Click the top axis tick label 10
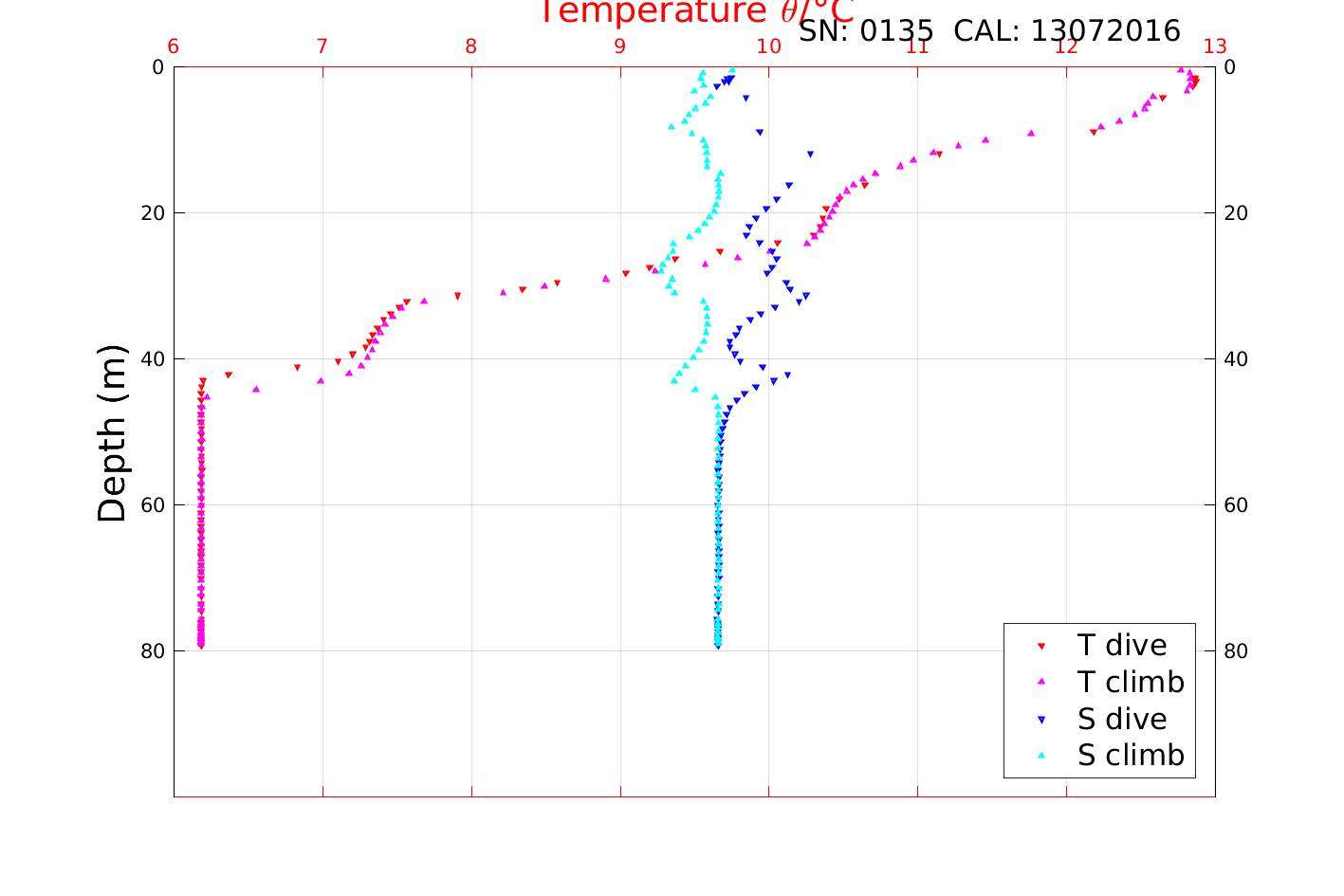Image resolution: width=1344 pixels, height=896 pixels. point(769,46)
